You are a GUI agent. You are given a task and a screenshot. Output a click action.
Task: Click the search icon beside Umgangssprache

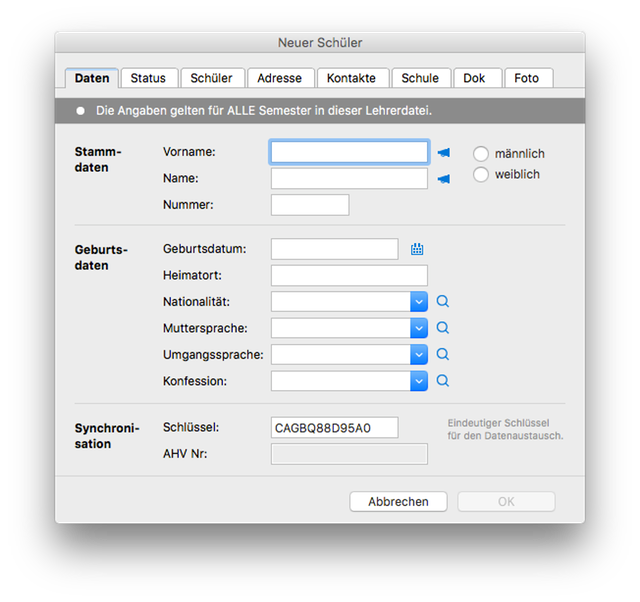443,354
